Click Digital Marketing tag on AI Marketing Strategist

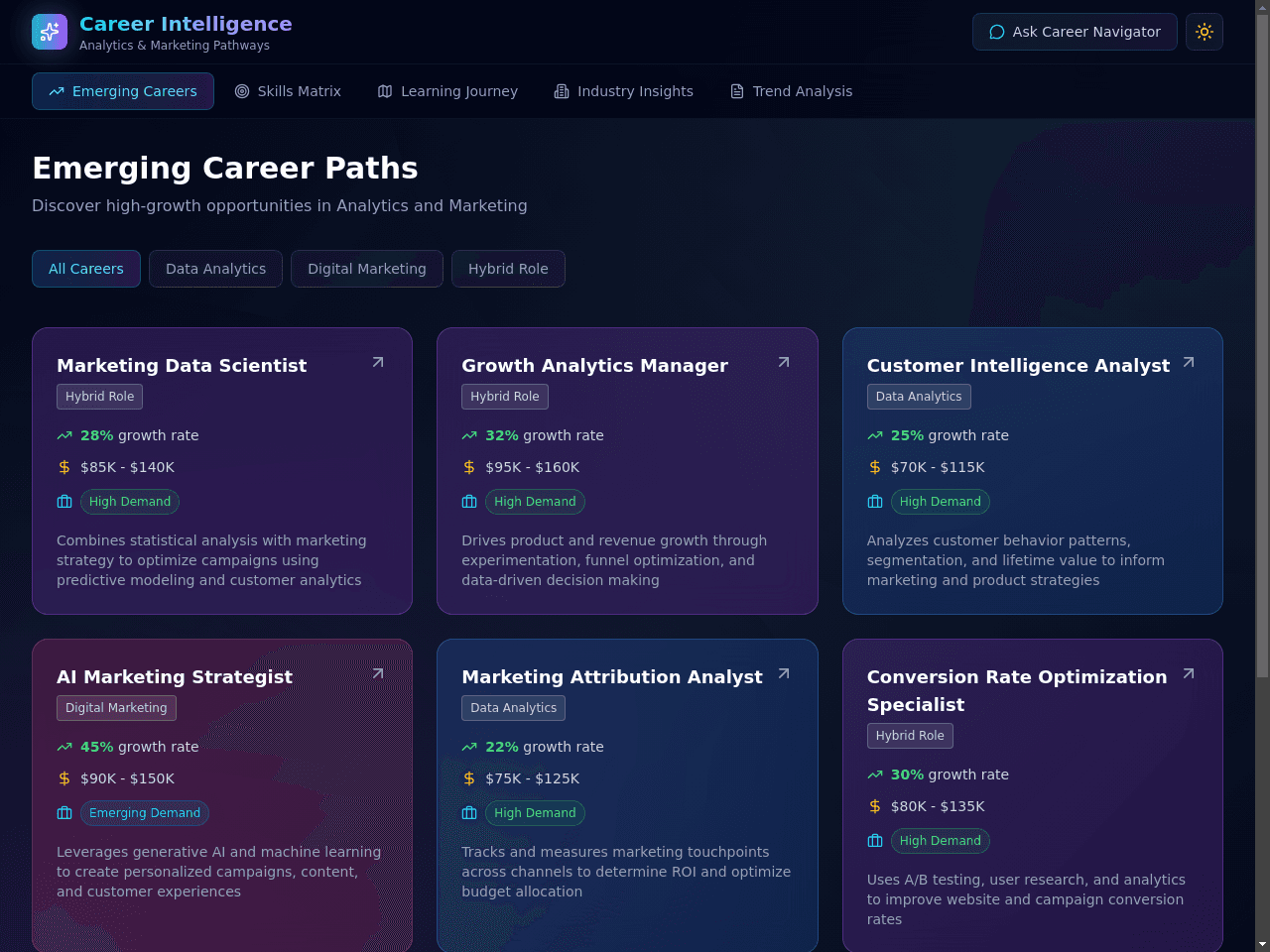pos(116,708)
